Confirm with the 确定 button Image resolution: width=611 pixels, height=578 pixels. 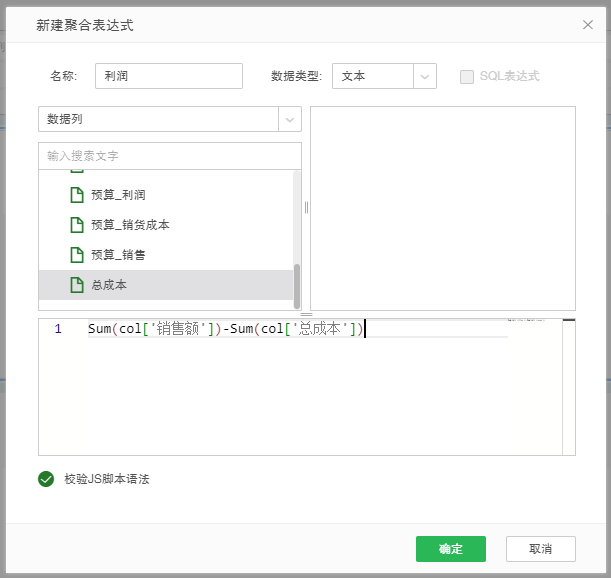coord(450,549)
